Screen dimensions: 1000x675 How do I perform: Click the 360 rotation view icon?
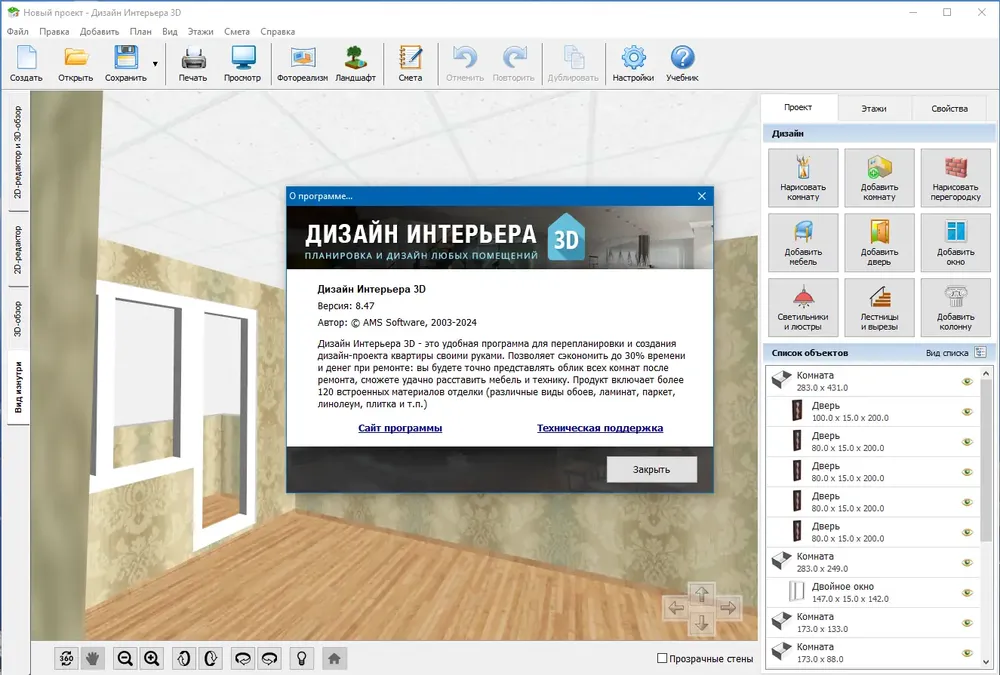click(66, 658)
